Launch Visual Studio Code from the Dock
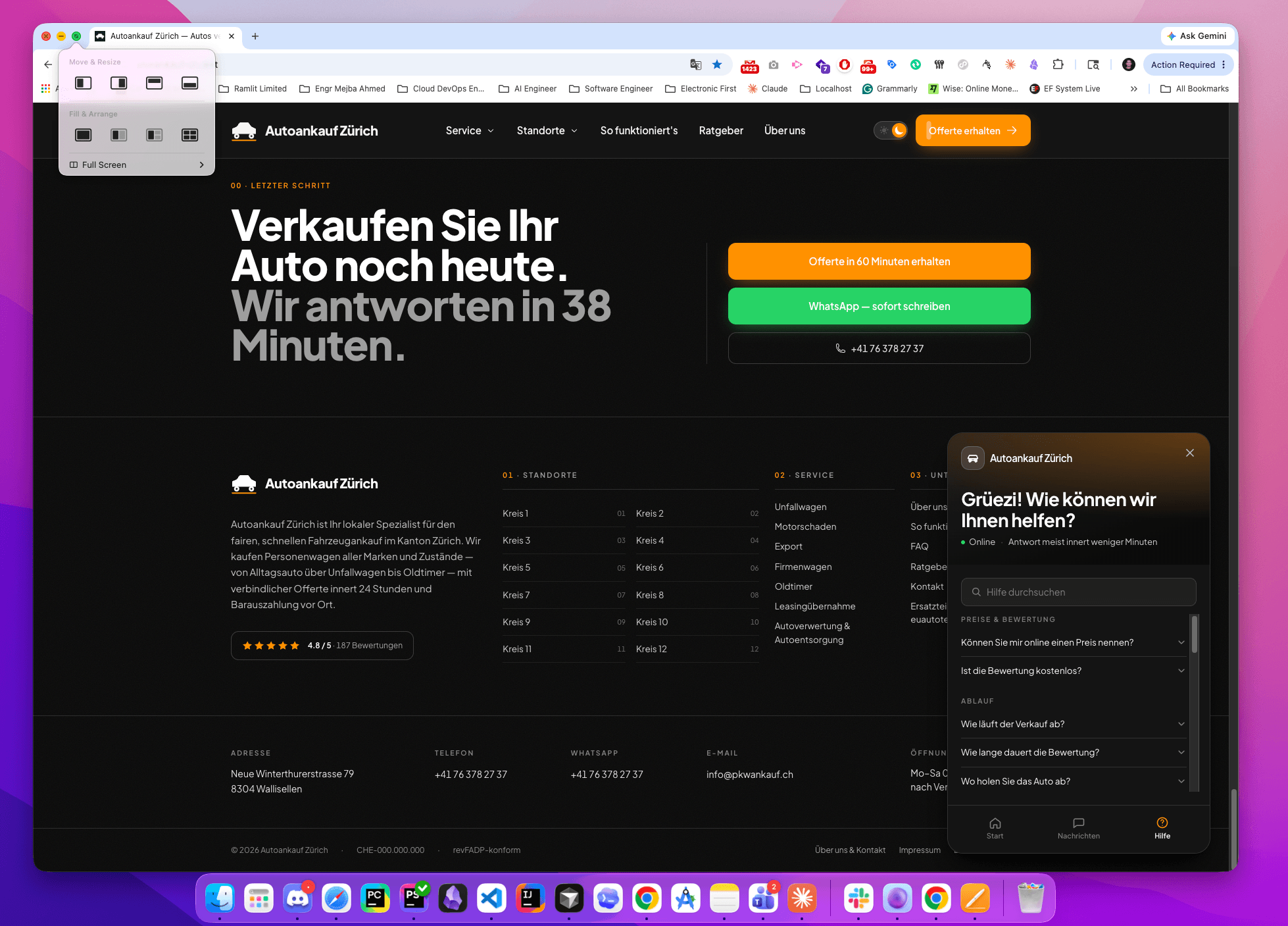The height and width of the screenshot is (926, 1288). [x=491, y=898]
